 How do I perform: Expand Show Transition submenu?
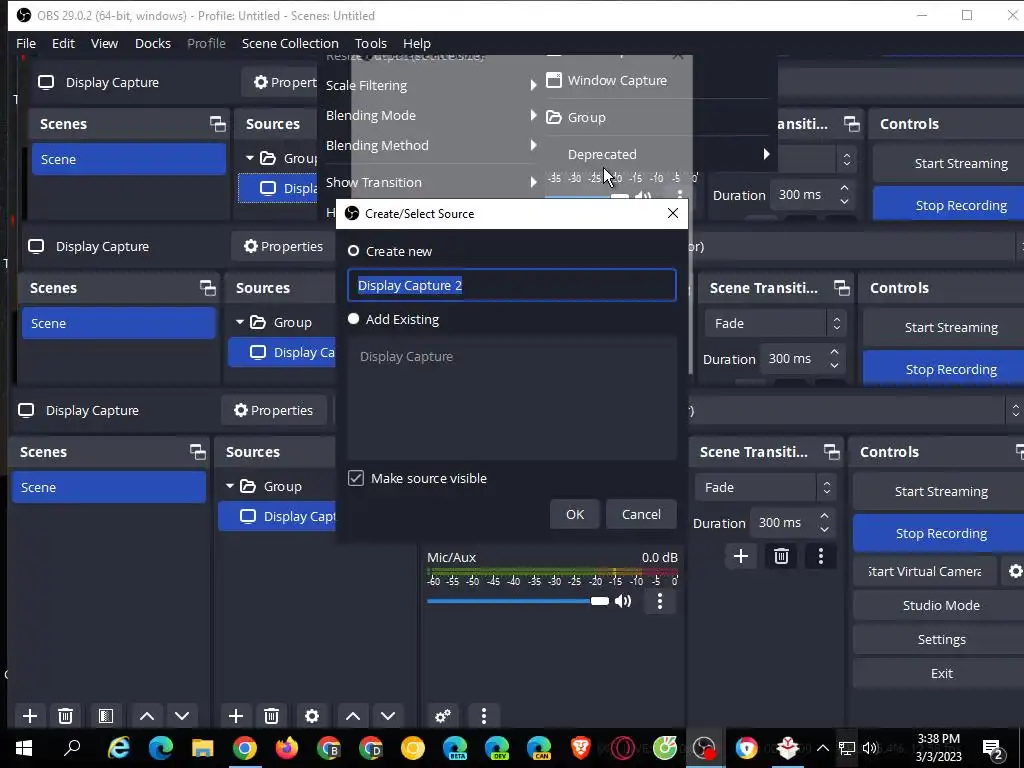point(431,182)
